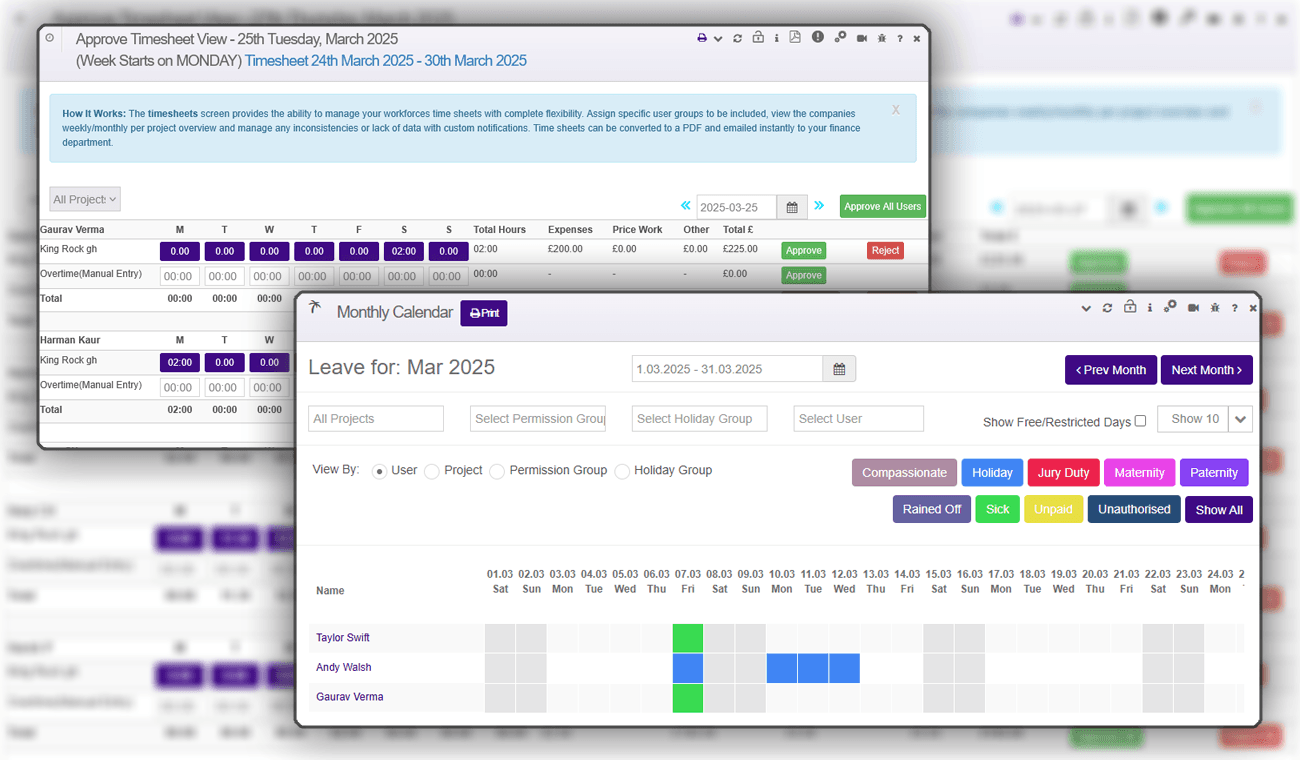Switch View By to Project
Viewport: 1300px width, 760px height.
coord(432,470)
